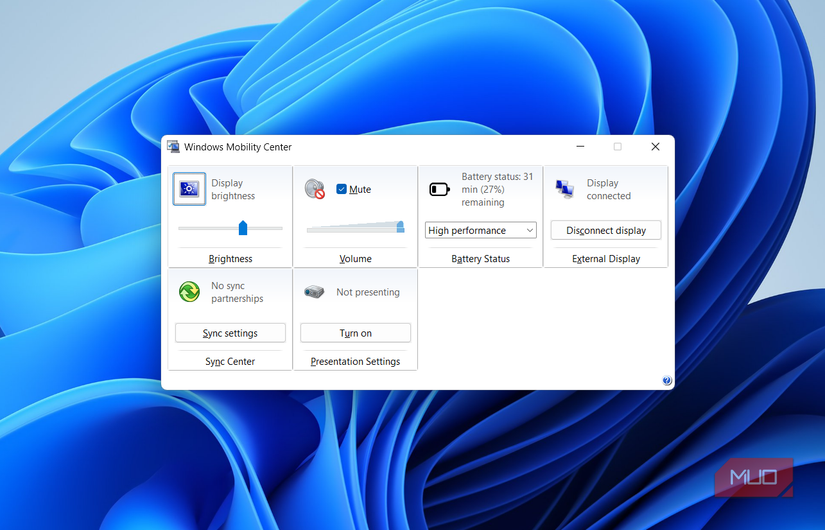Open the High performance power plan dropdown
Screen dimensions: 825x530
[x=480, y=231]
